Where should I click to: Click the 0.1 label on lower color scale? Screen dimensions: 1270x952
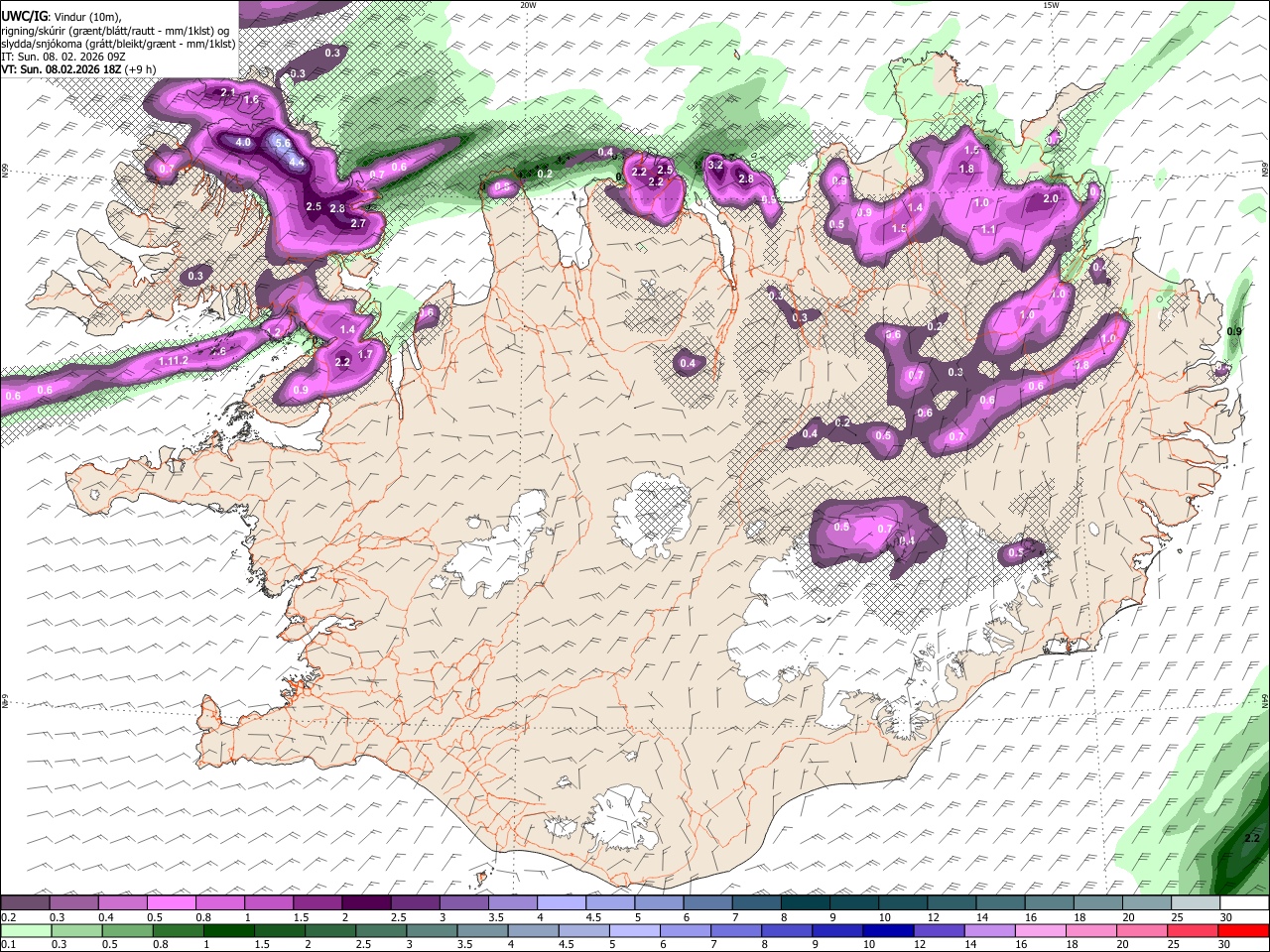(x=8, y=944)
